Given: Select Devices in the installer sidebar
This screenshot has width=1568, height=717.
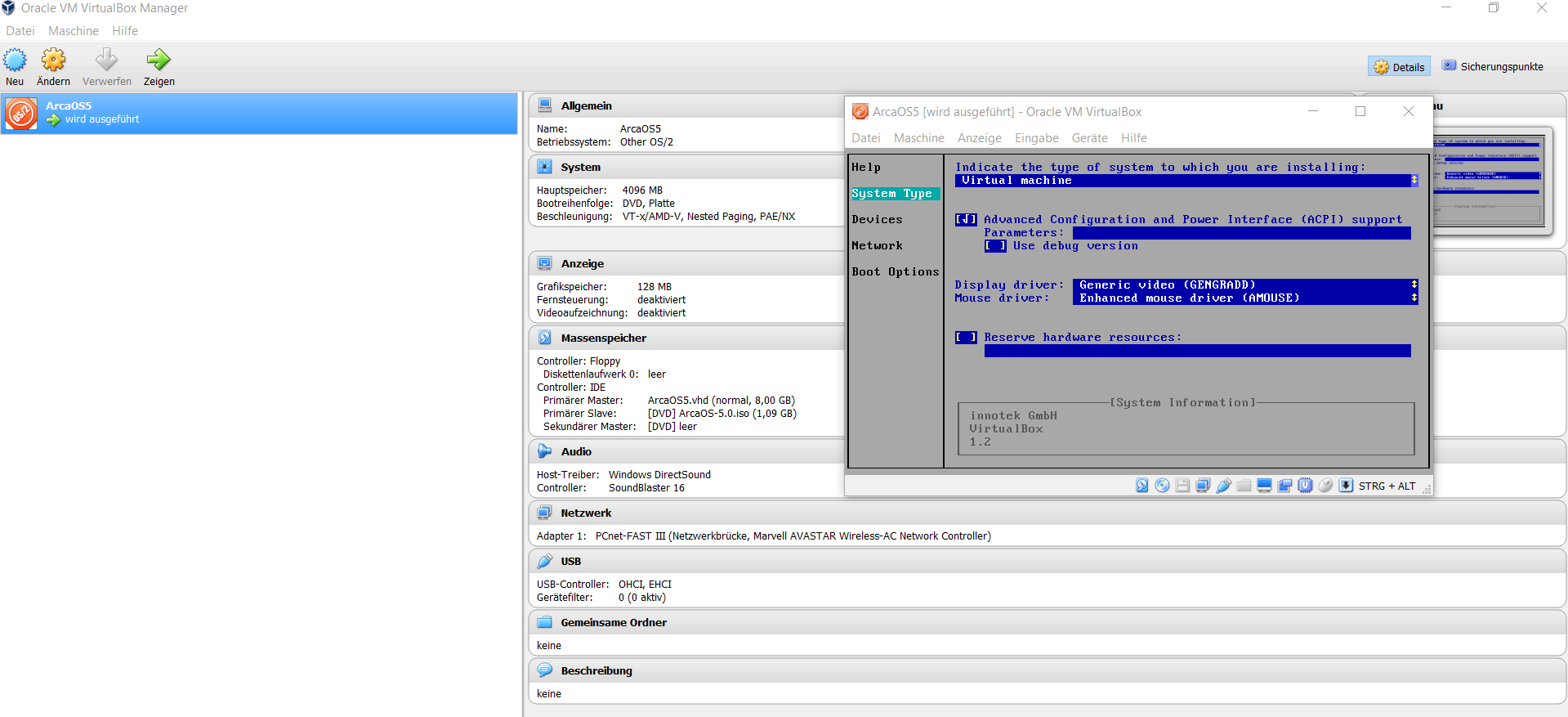Looking at the screenshot, I should (x=878, y=219).
